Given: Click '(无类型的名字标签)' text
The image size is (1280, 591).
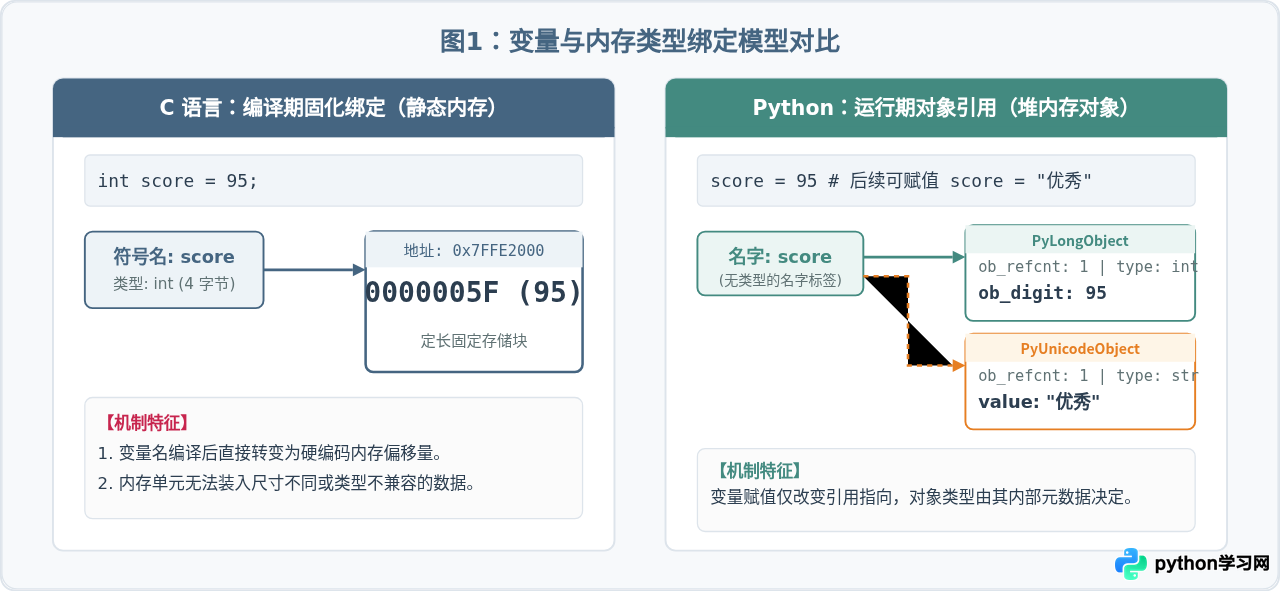Looking at the screenshot, I should [x=780, y=282].
